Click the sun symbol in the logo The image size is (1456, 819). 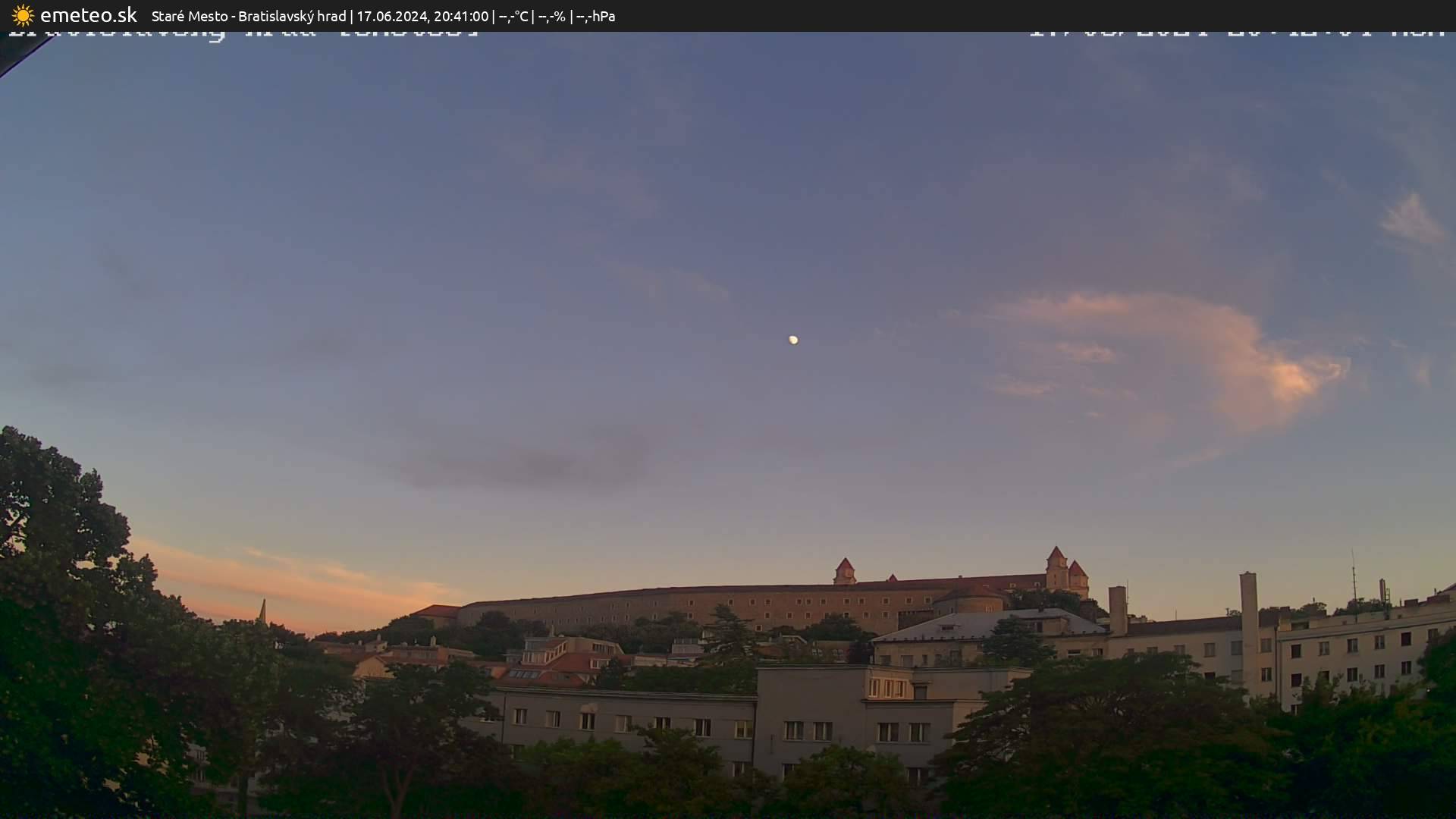(x=24, y=15)
